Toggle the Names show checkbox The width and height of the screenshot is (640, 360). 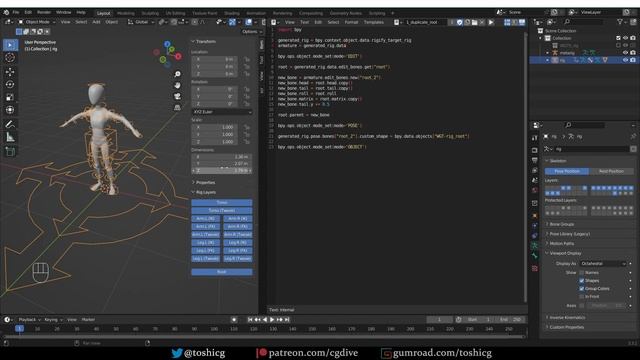[582, 273]
